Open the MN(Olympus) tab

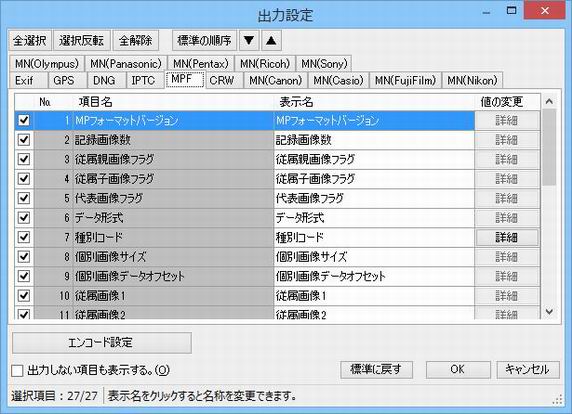coord(47,64)
